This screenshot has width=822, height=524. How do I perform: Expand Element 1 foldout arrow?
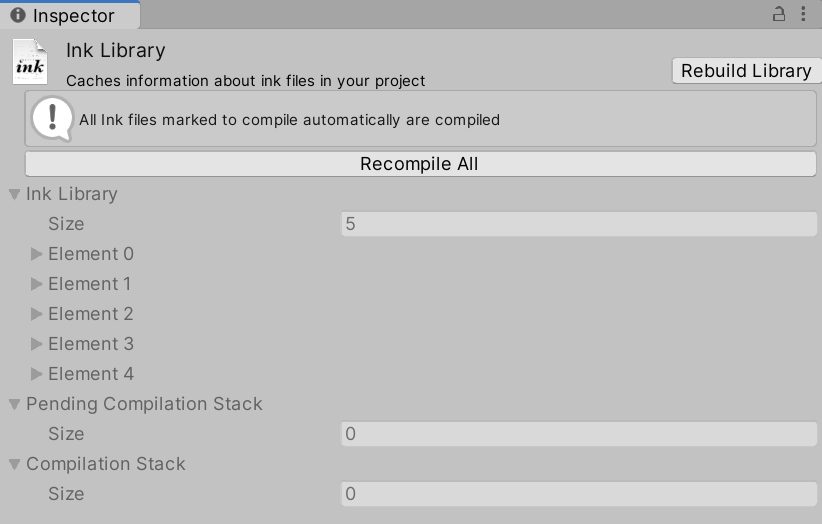37,284
